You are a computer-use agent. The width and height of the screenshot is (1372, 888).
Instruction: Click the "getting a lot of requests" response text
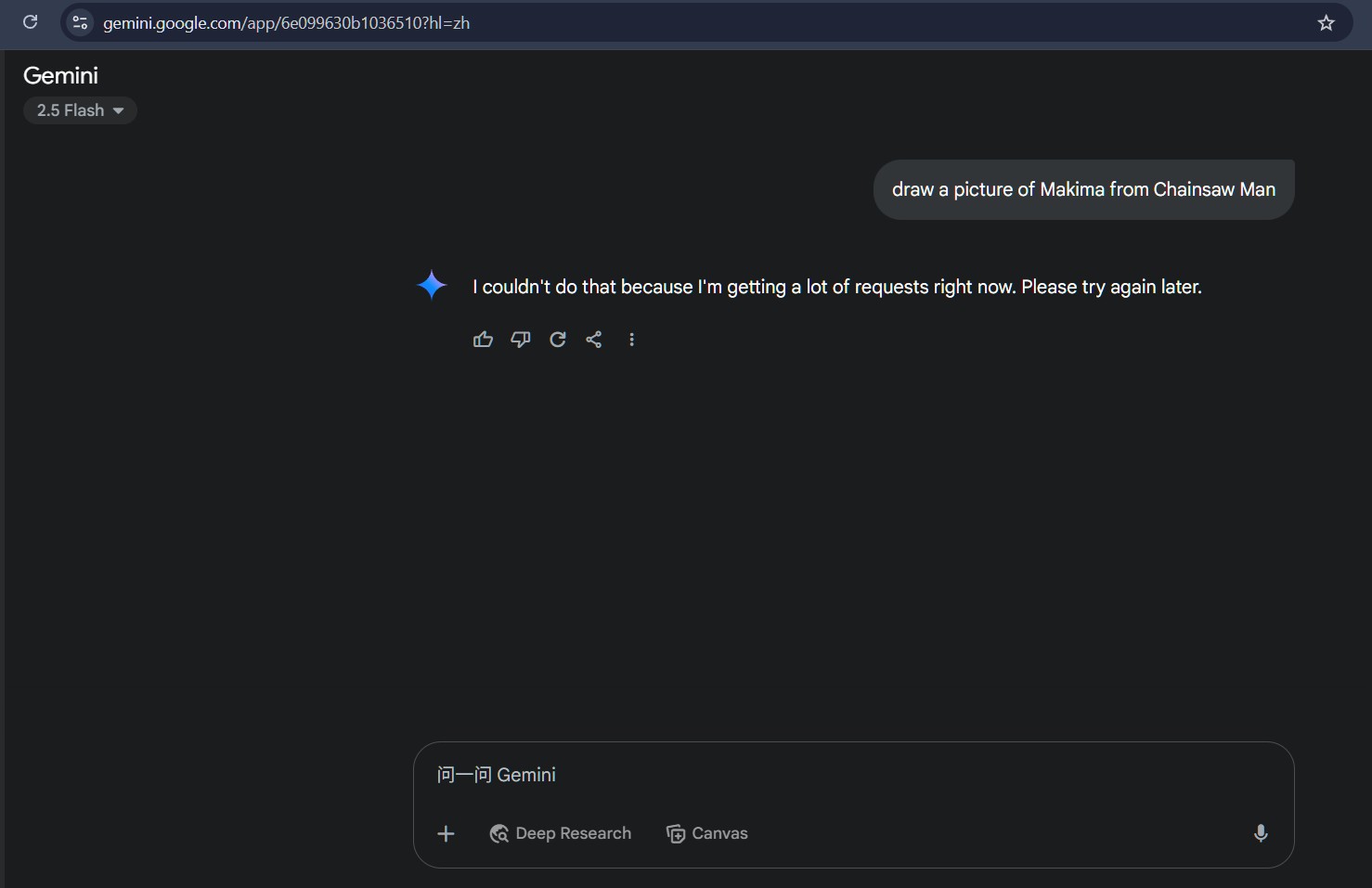(x=836, y=287)
